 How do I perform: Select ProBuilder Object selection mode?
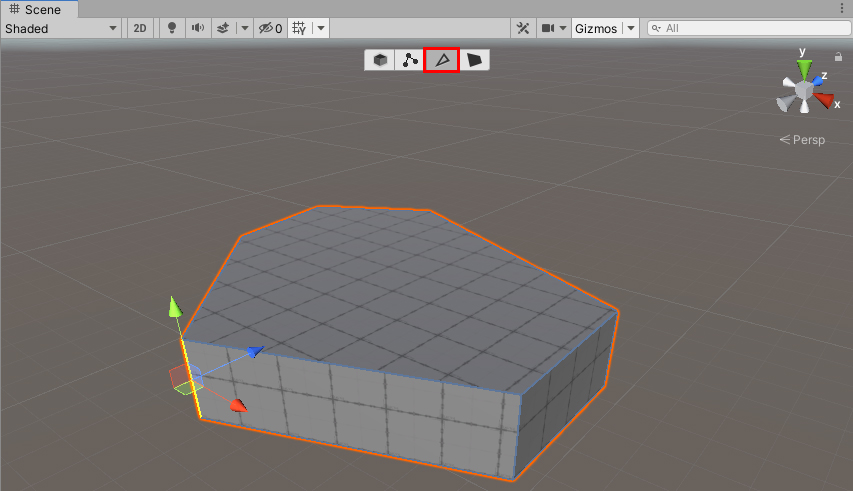pos(380,60)
